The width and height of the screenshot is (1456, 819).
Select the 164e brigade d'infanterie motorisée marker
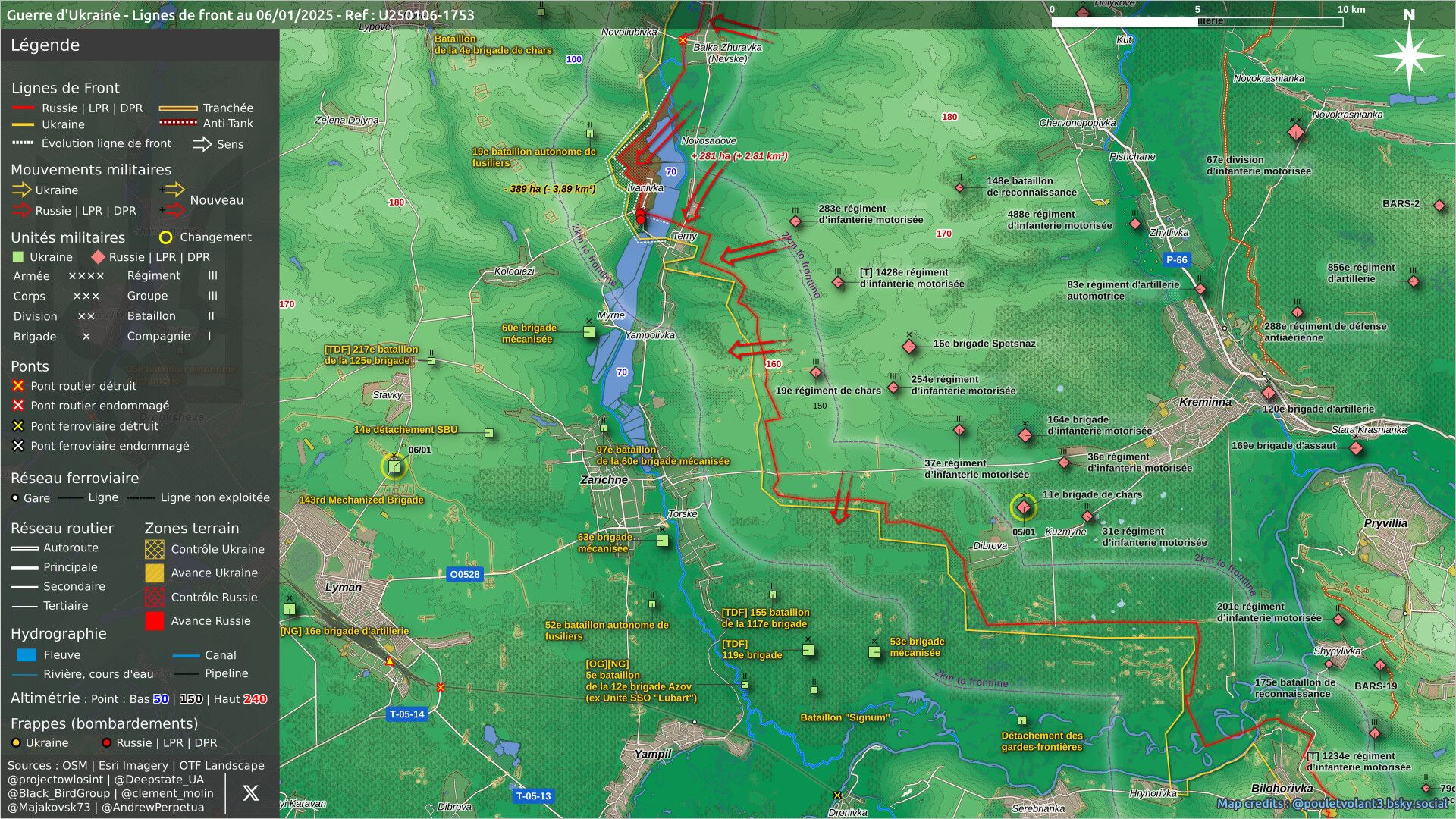point(1025,435)
